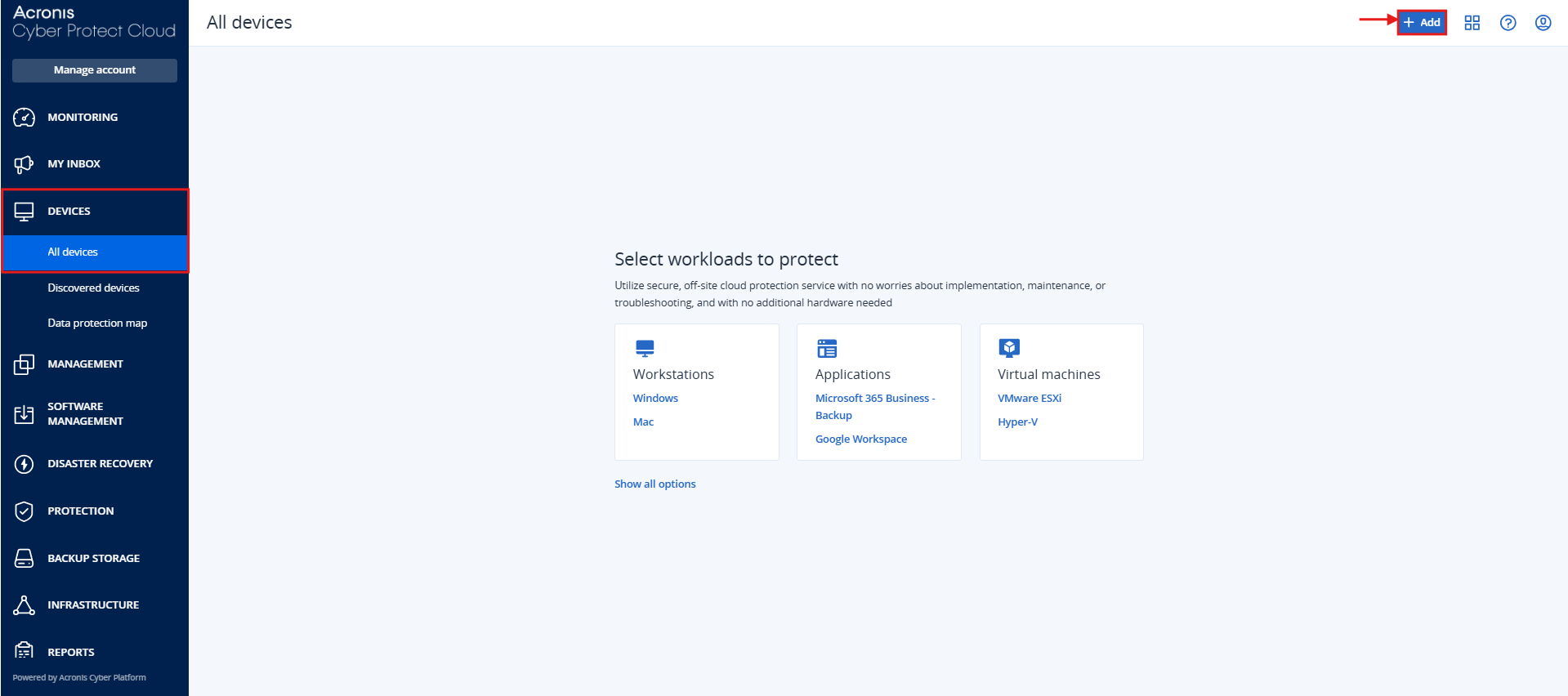Click the Management overlapping squares icon
The width and height of the screenshot is (1568, 696).
click(25, 364)
